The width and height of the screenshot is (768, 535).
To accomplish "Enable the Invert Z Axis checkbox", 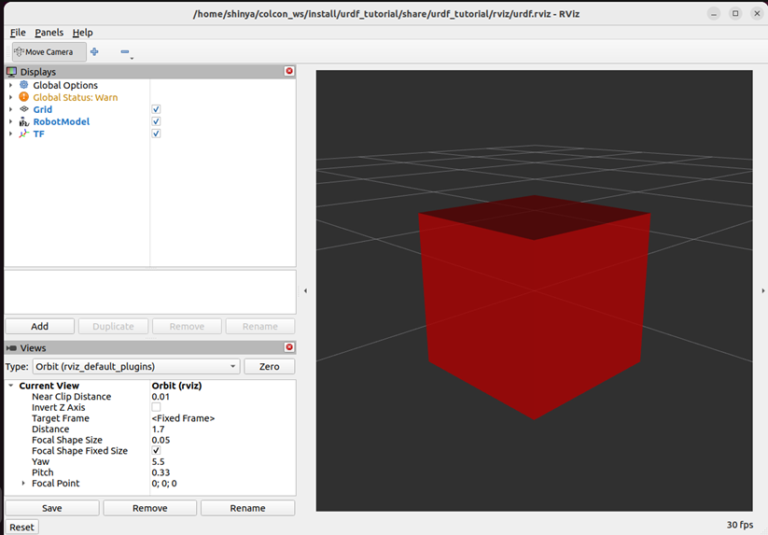I will coord(156,408).
